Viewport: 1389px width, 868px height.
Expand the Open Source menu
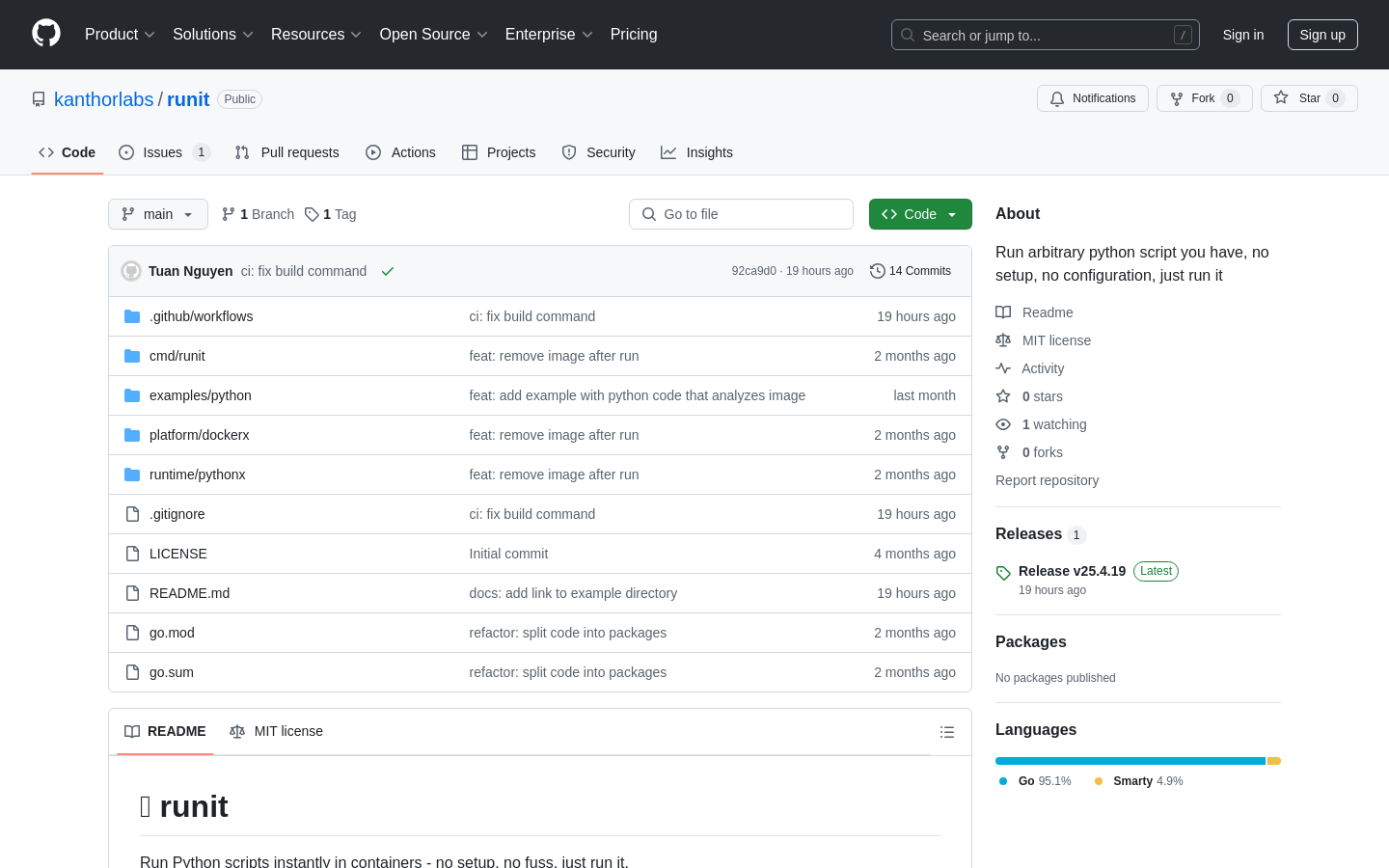434,34
